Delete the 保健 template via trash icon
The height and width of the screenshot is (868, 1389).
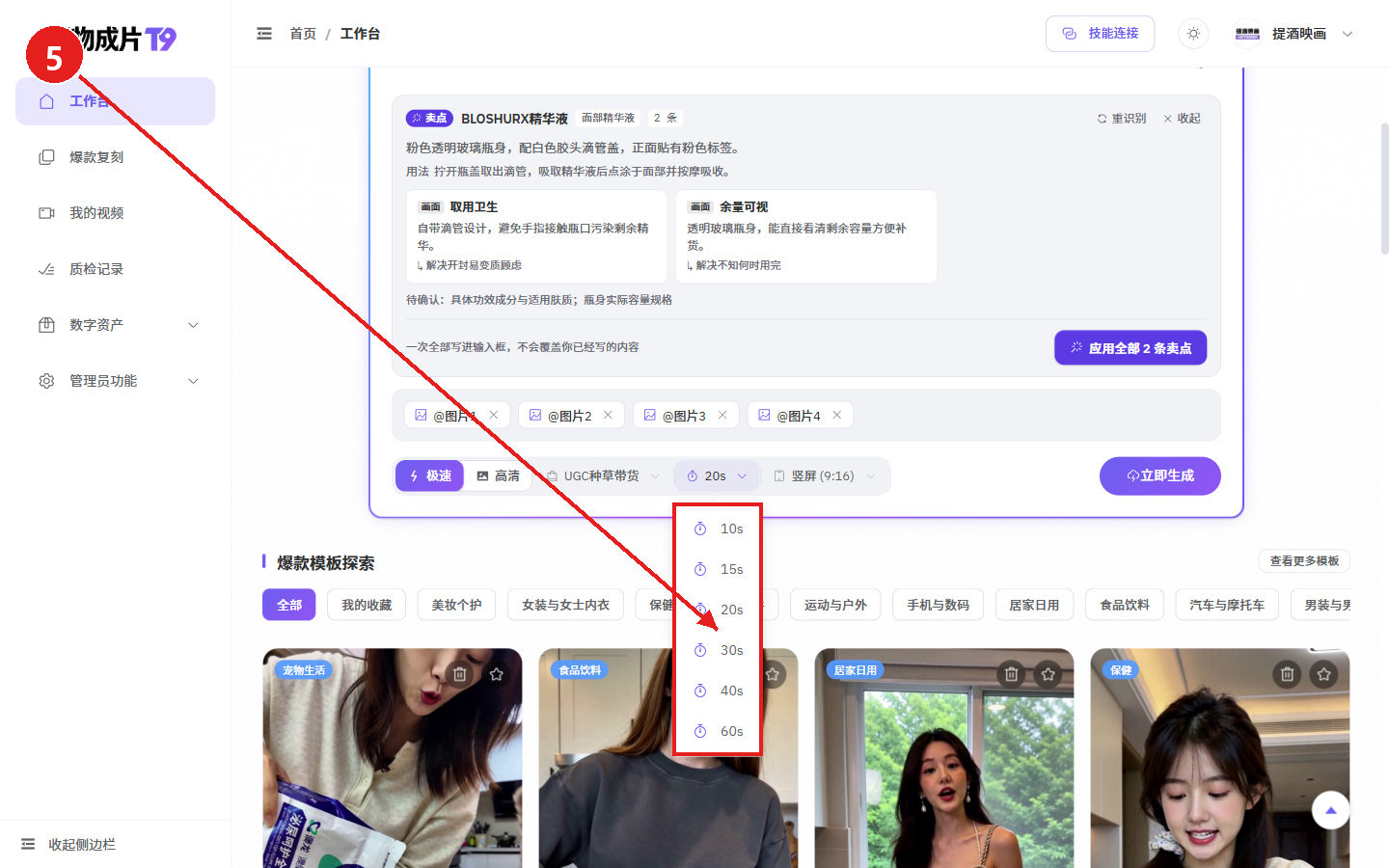pos(1288,675)
